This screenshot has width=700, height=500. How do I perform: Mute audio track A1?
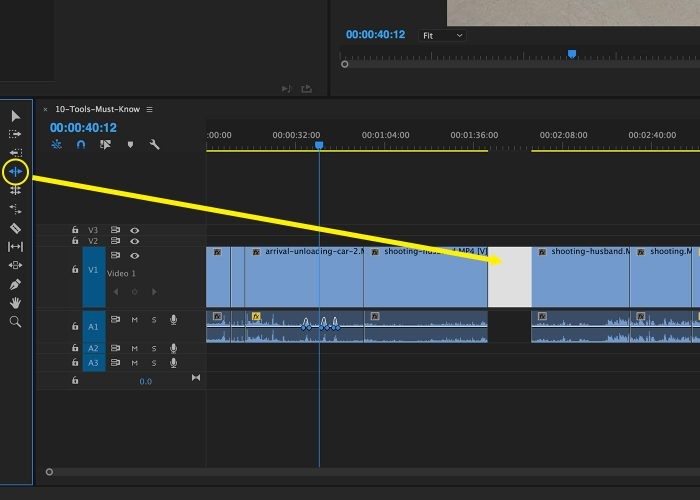click(x=134, y=320)
